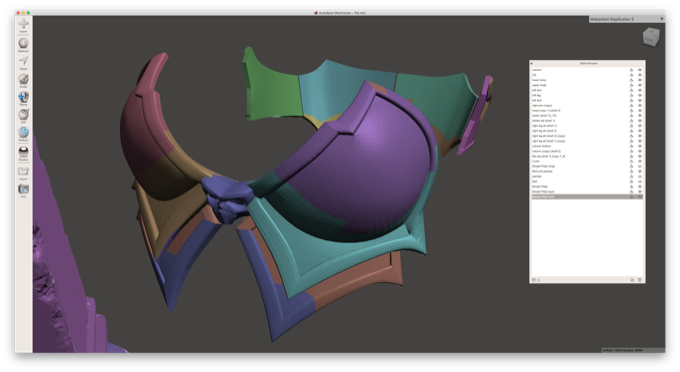Click the target icon for Breast Plate back
Viewport: 680px width, 372px height.
[631, 192]
